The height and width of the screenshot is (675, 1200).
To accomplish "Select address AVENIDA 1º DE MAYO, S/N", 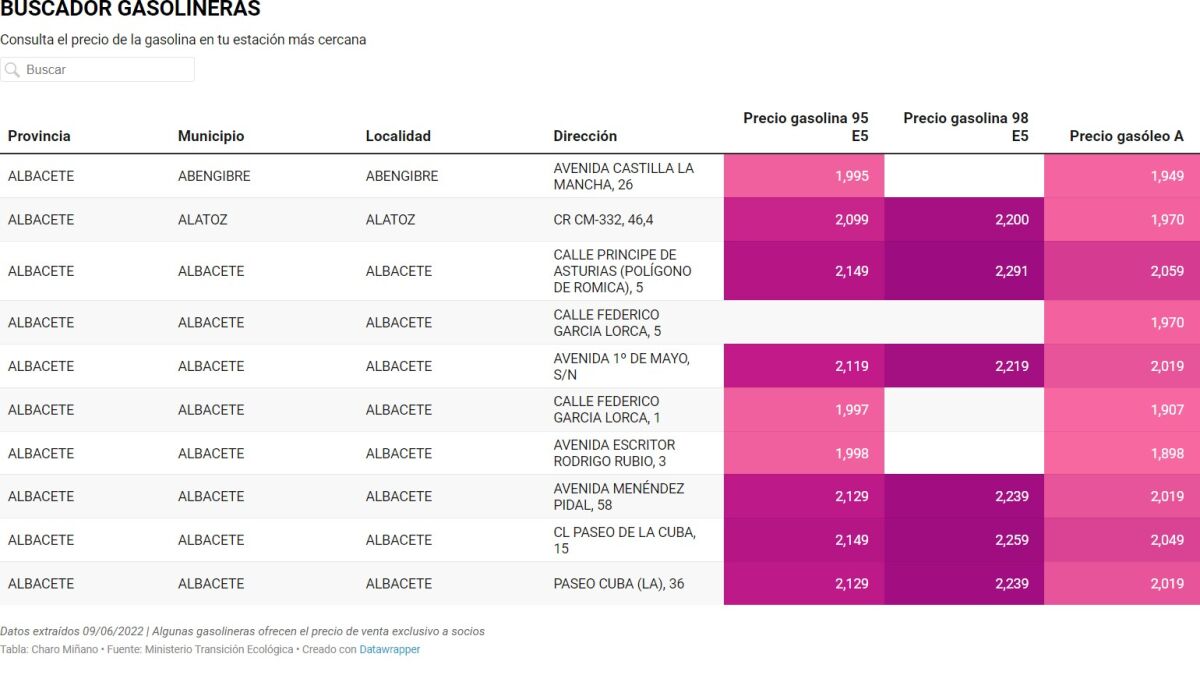I will point(622,366).
